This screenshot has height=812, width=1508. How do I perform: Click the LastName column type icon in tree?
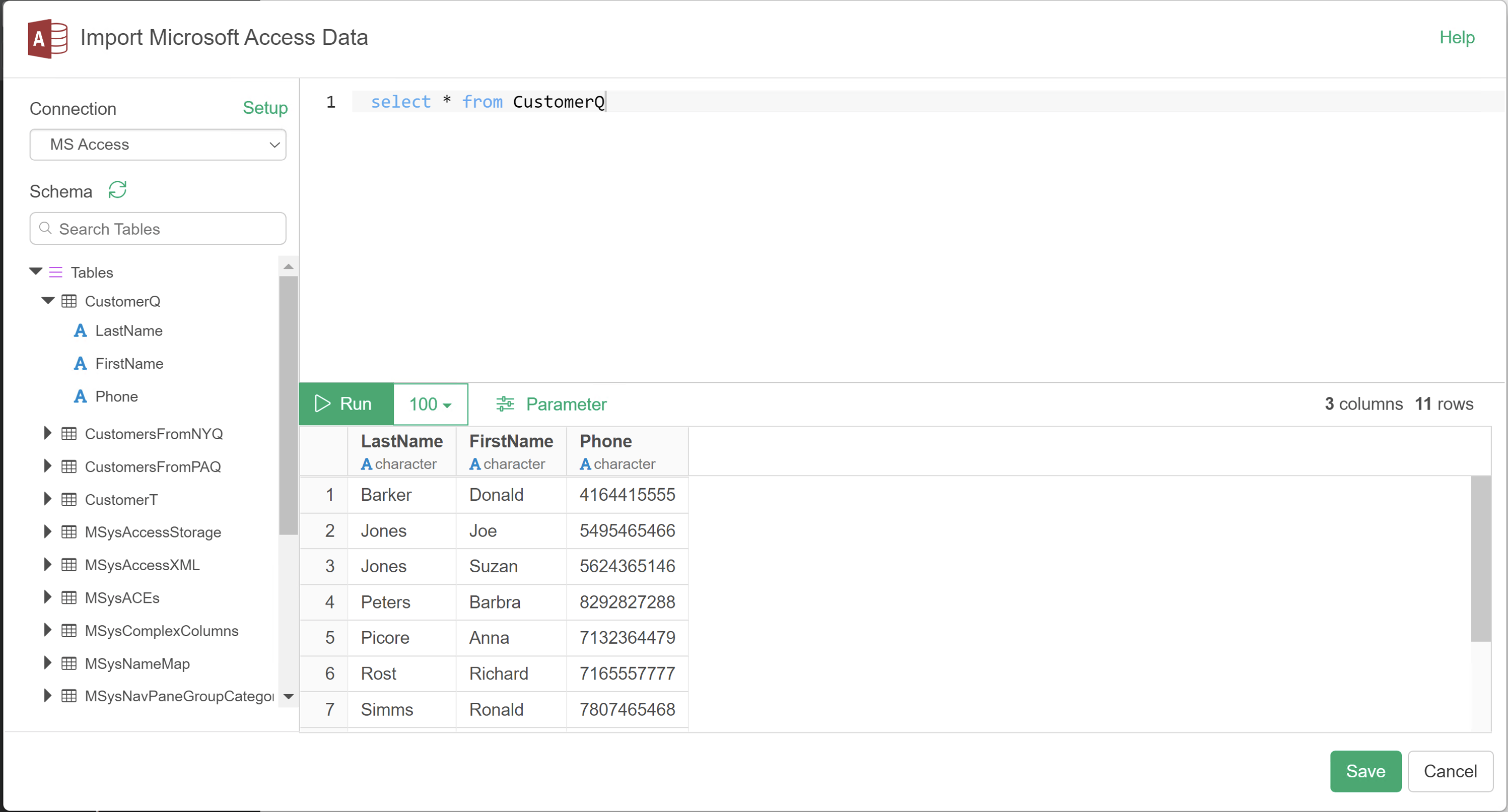[80, 331]
